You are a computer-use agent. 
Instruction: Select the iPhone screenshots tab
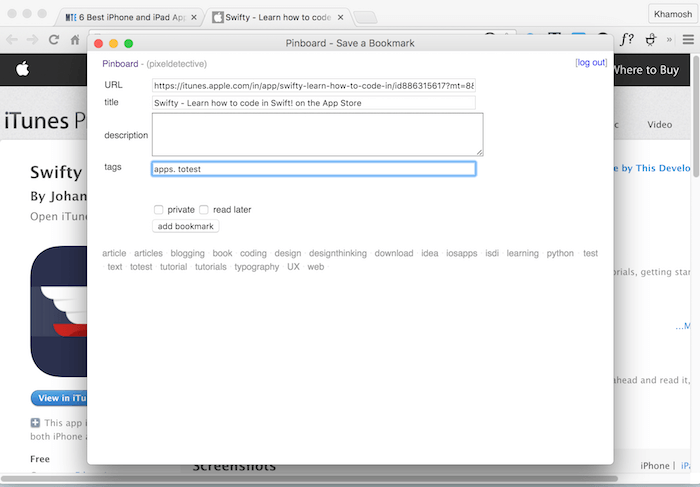655,466
